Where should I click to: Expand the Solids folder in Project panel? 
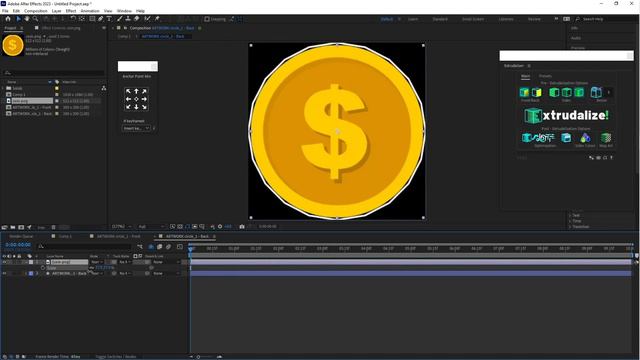point(3,88)
